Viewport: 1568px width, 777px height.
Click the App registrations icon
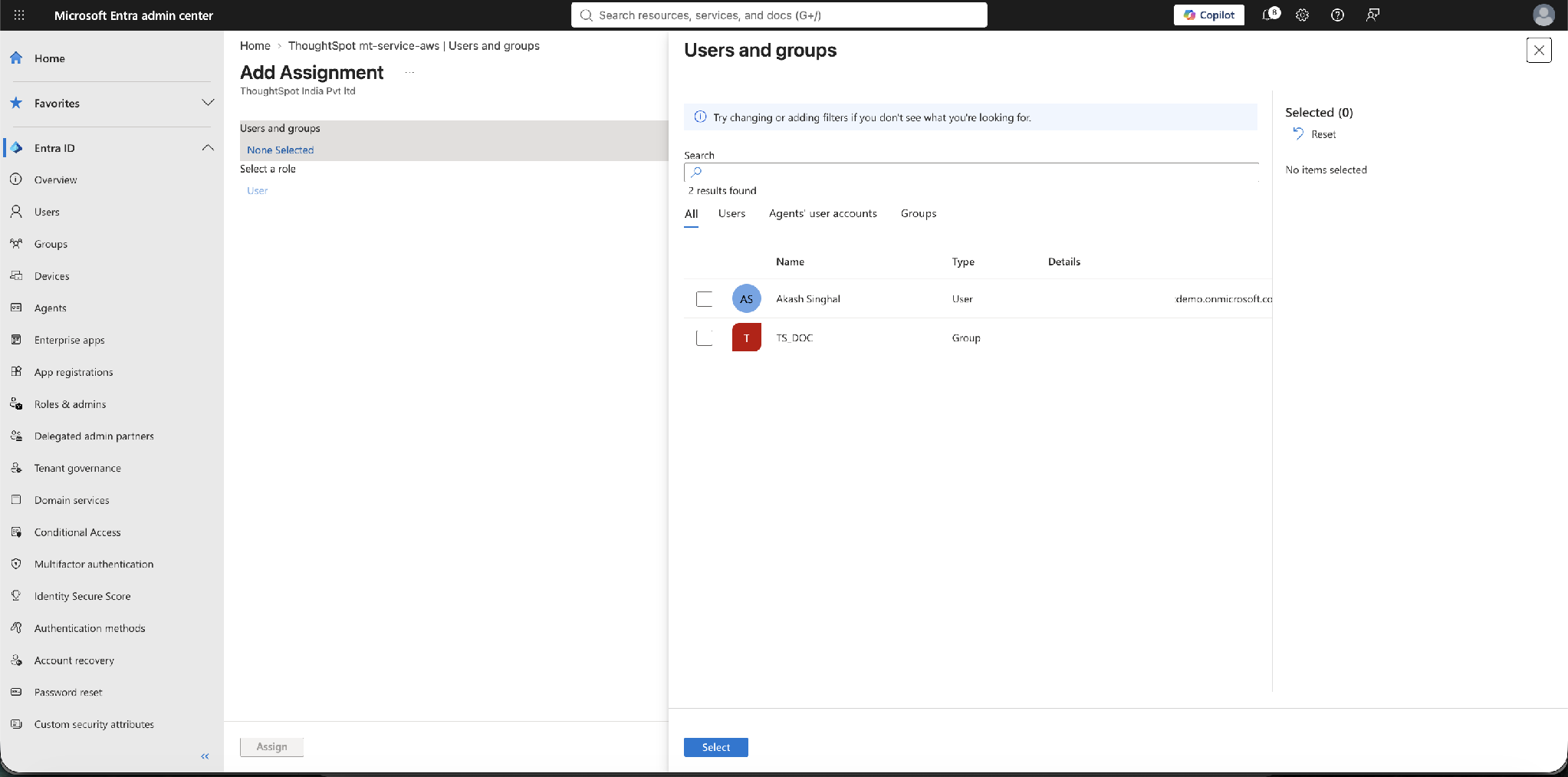point(16,372)
